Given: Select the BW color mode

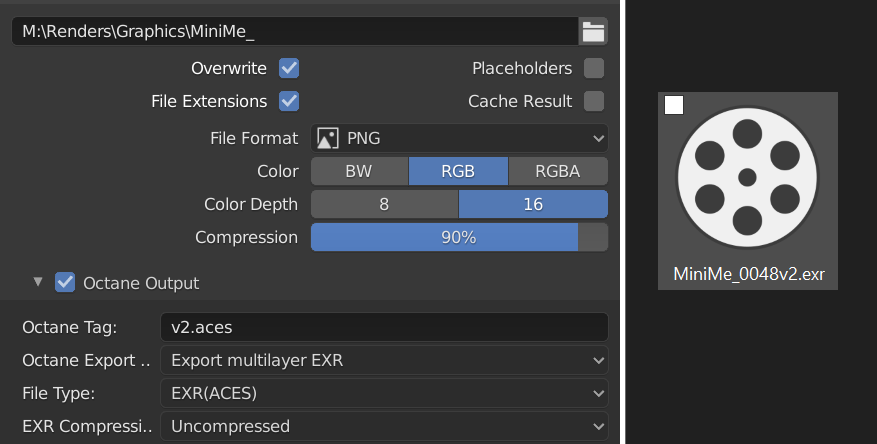Looking at the screenshot, I should pyautogui.click(x=359, y=171).
